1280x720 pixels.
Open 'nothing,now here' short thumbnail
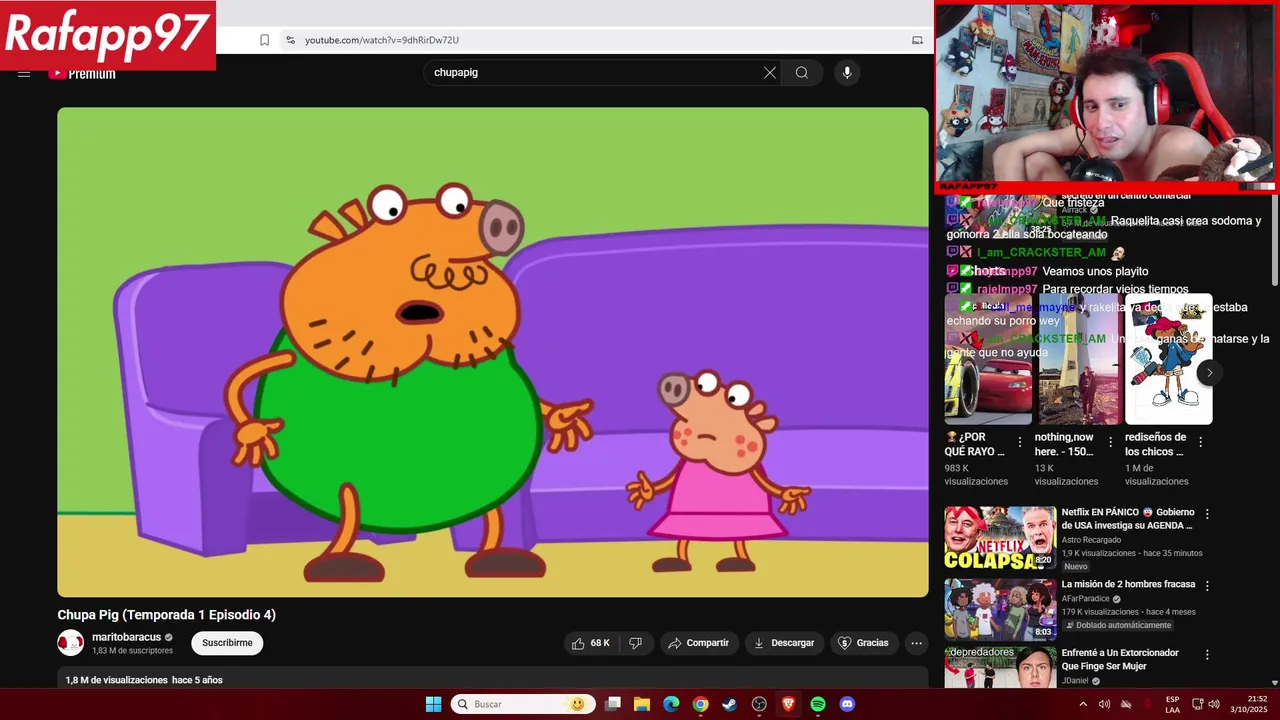(x=1078, y=359)
